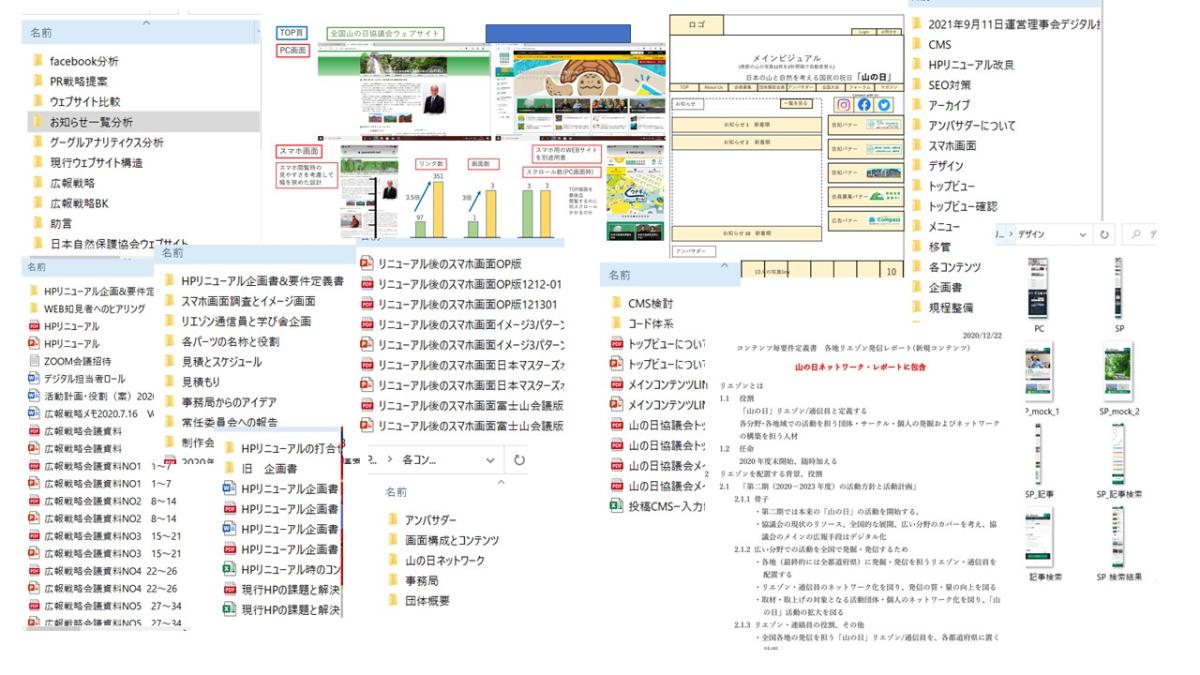Image resolution: width=1200 pixels, height=675 pixels.
Task: Click refresh button beside the 各コン... address bar
Action: pyautogui.click(x=520, y=461)
